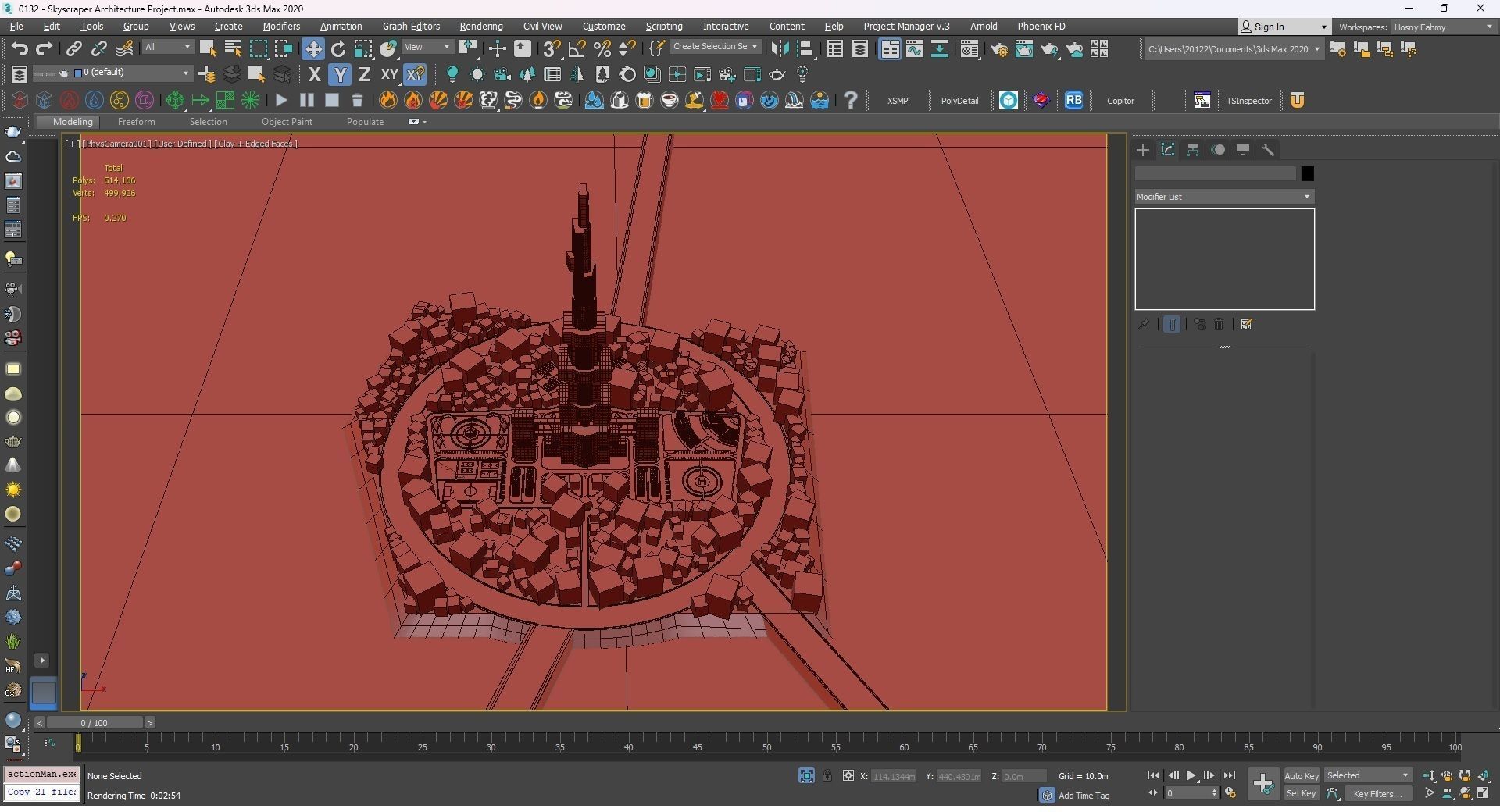The image size is (1500, 812).
Task: Open the Phoenix FD menu
Action: tap(1041, 27)
